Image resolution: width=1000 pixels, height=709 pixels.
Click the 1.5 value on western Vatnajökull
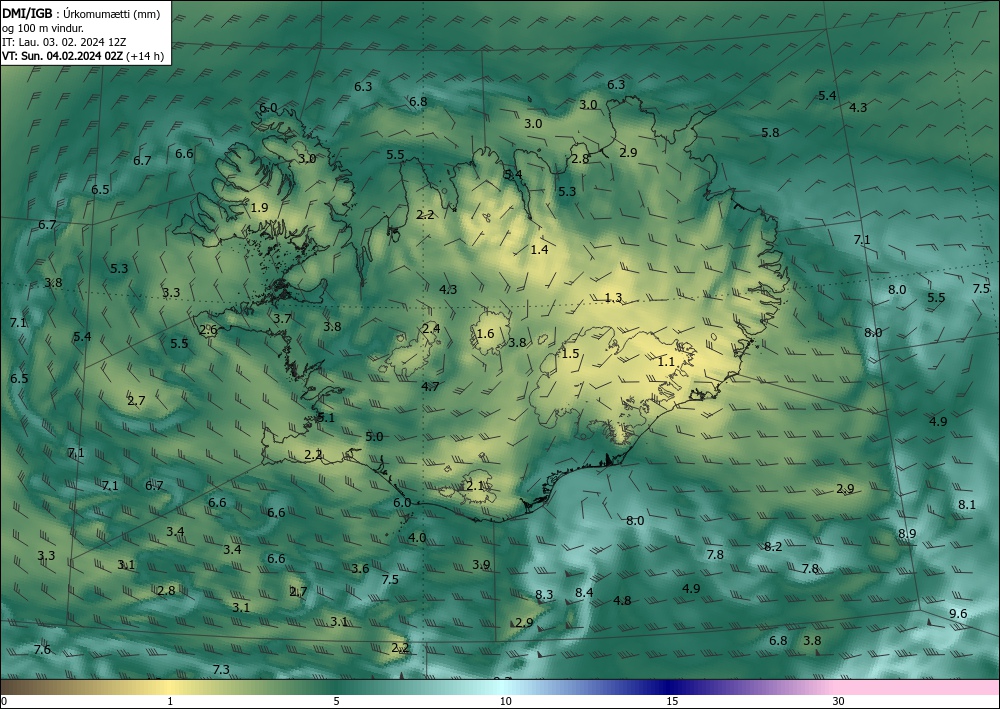(570, 353)
